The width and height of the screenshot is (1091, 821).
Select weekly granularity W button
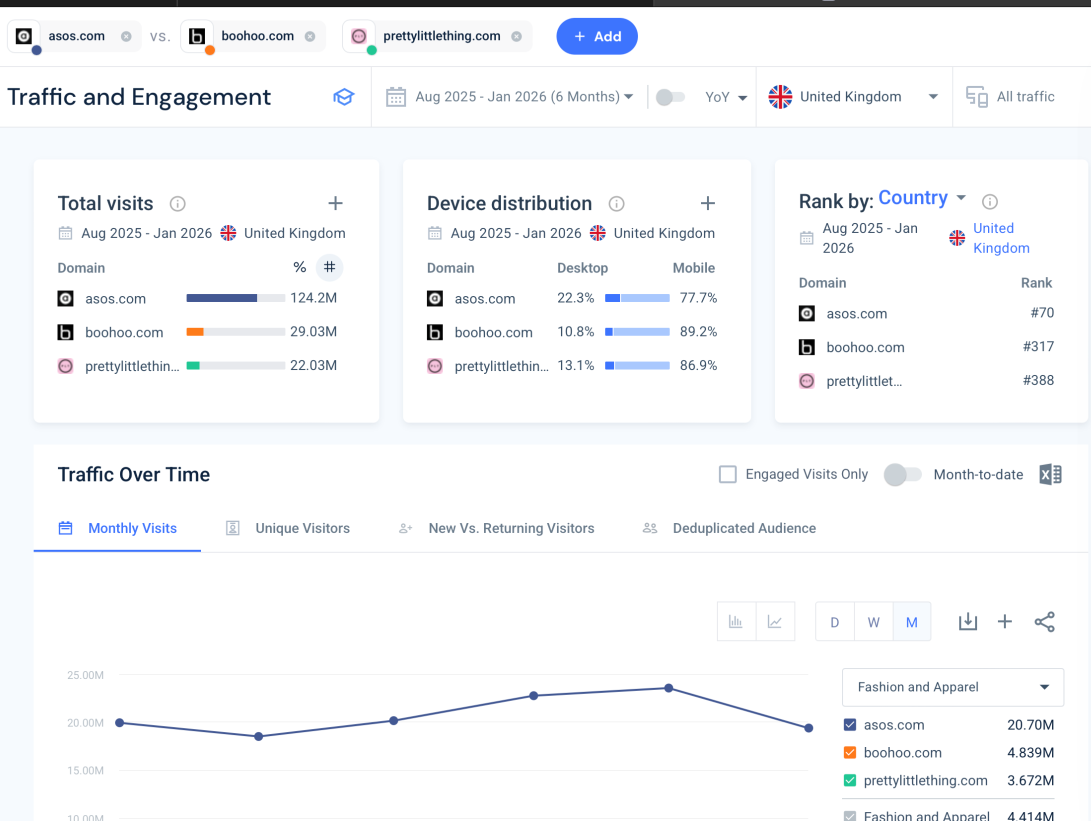(873, 622)
